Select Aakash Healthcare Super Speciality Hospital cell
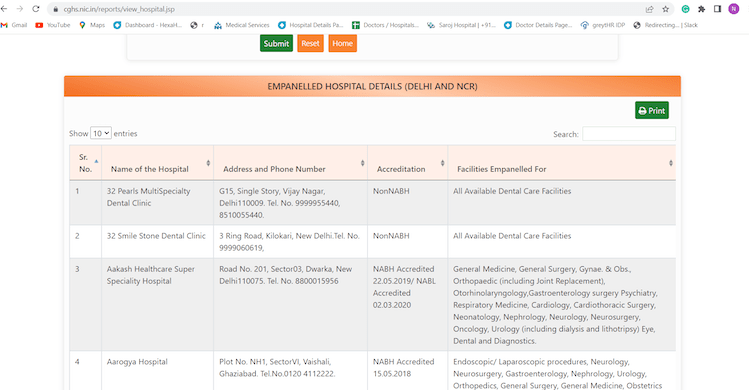 click(x=158, y=304)
